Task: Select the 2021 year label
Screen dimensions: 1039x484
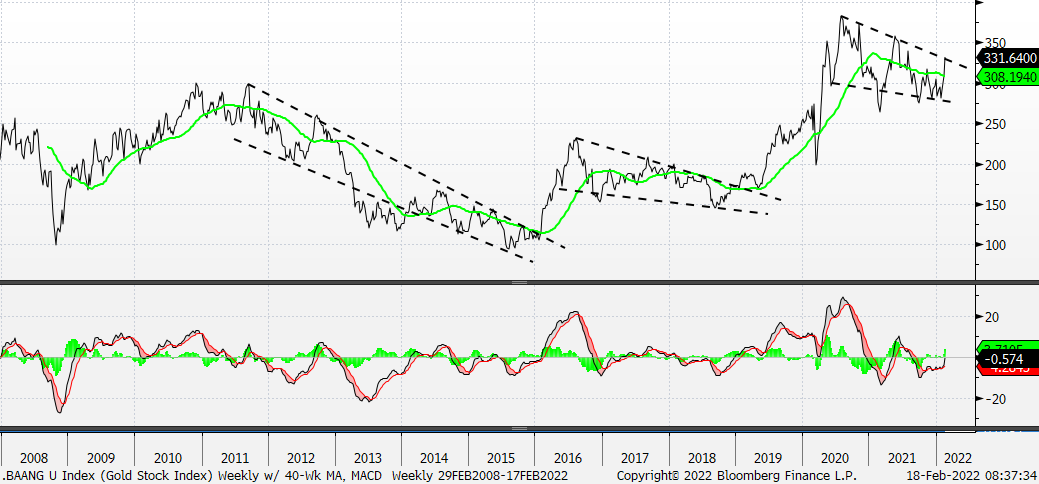Action: [902, 458]
